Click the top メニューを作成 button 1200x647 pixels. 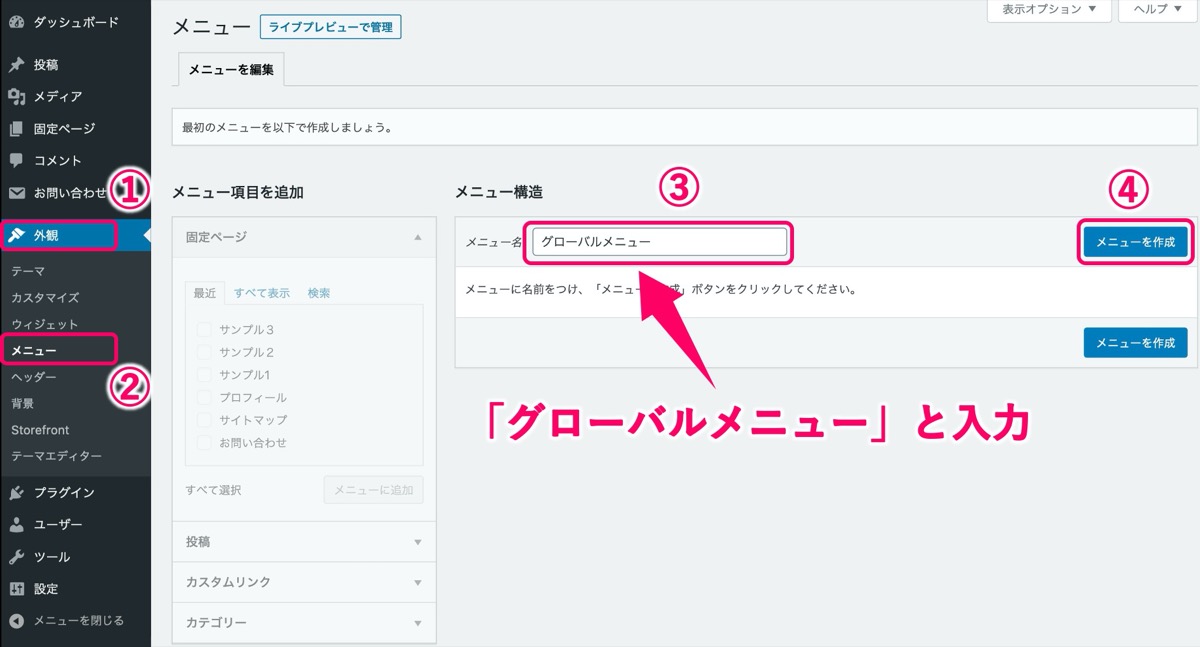1135,242
